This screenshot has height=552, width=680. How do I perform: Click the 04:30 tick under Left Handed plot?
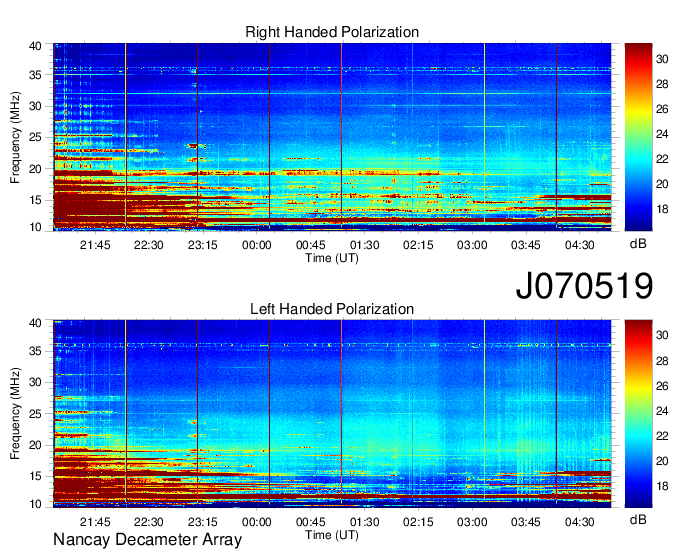(580, 522)
